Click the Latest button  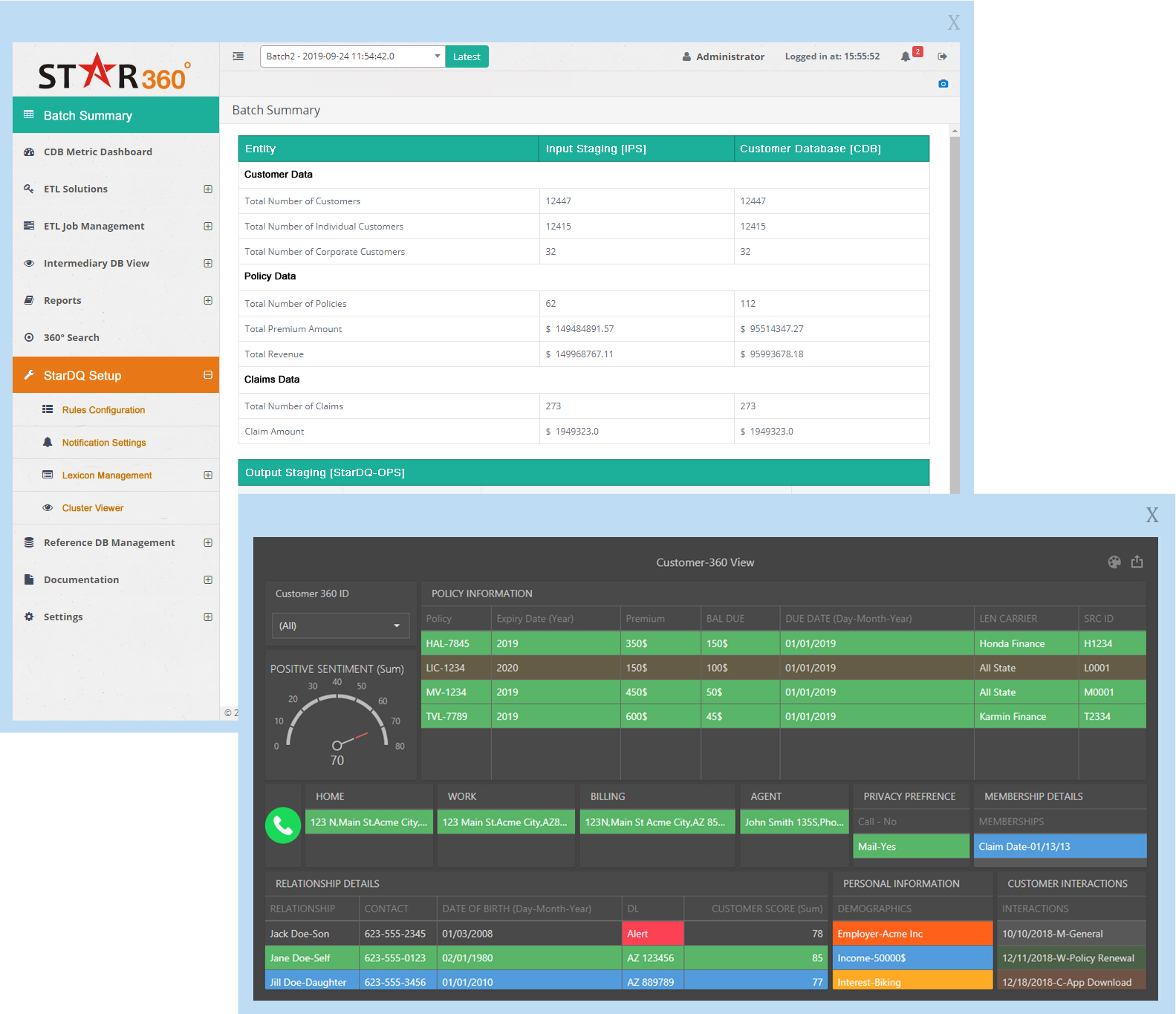tap(467, 57)
